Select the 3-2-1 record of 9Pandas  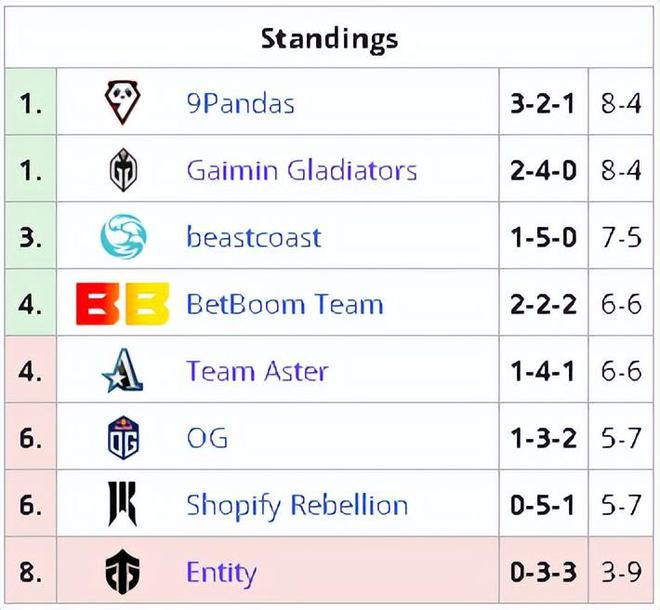[x=543, y=104]
